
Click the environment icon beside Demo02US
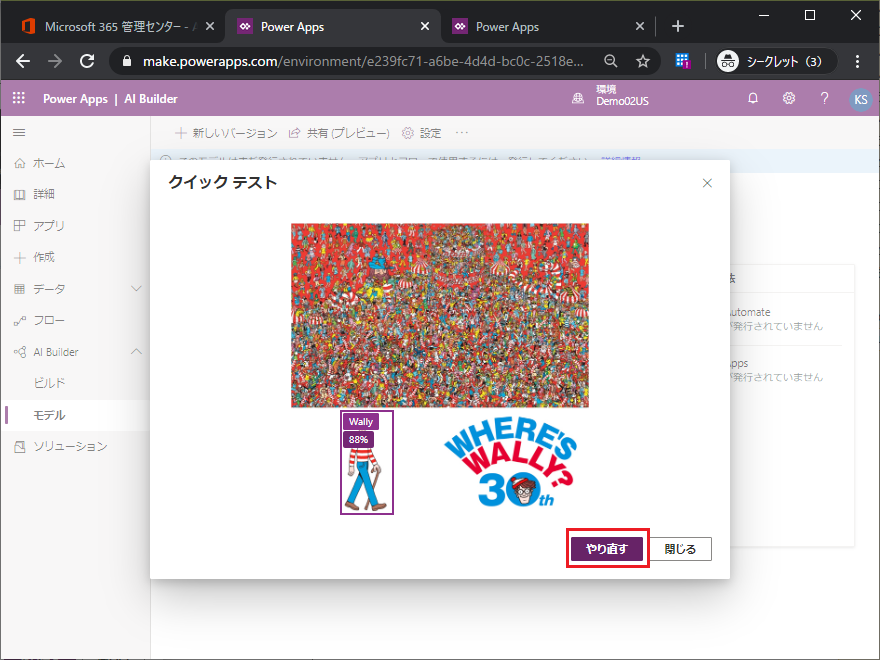tap(578, 99)
